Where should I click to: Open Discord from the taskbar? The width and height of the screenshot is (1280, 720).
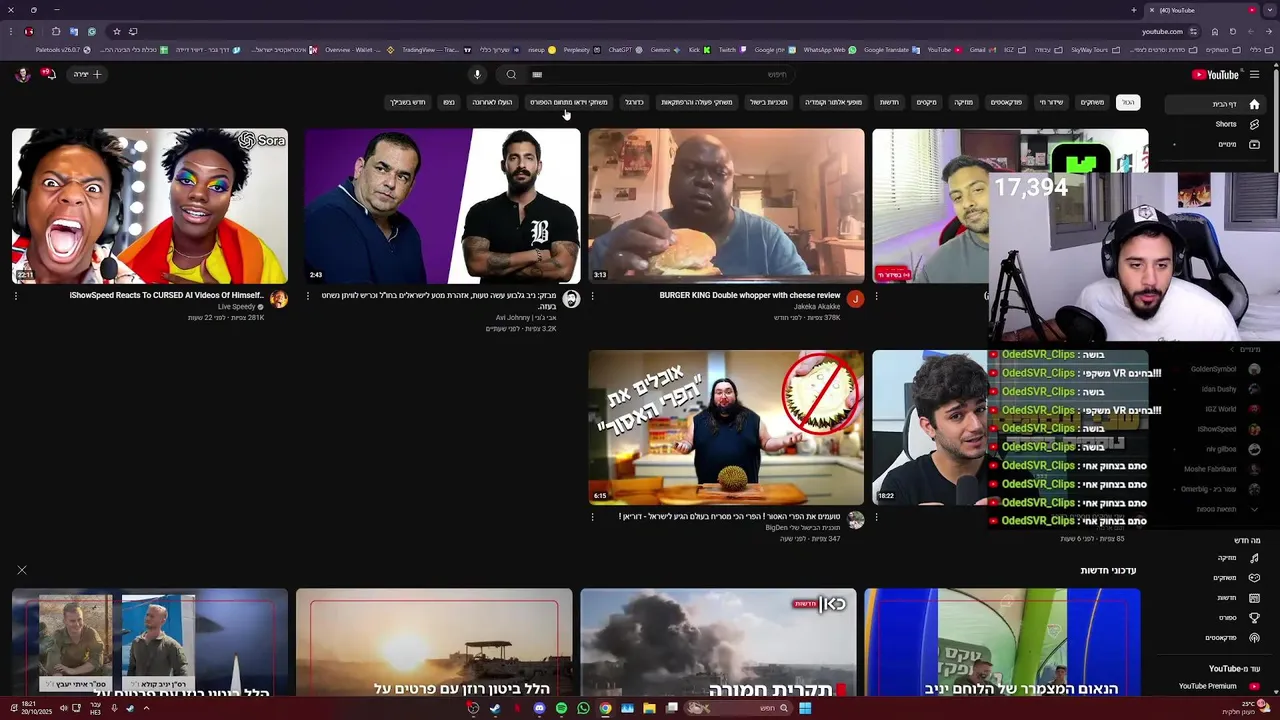[539, 708]
